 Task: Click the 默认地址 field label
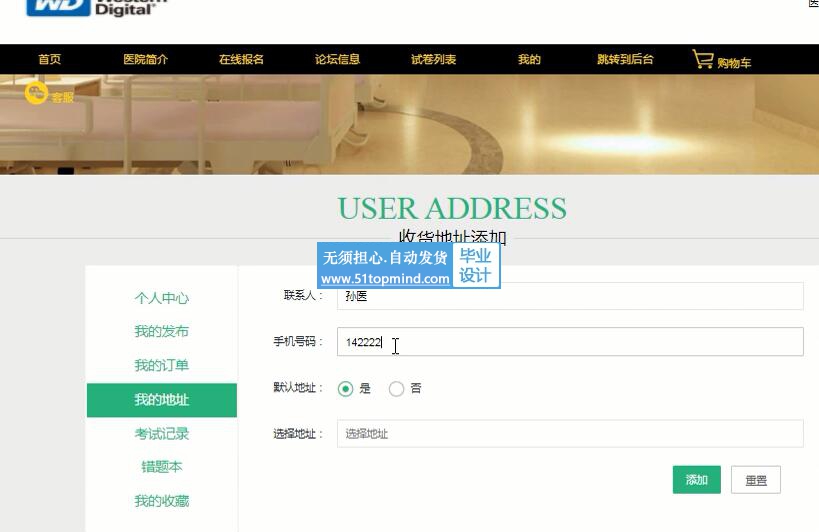(x=298, y=387)
